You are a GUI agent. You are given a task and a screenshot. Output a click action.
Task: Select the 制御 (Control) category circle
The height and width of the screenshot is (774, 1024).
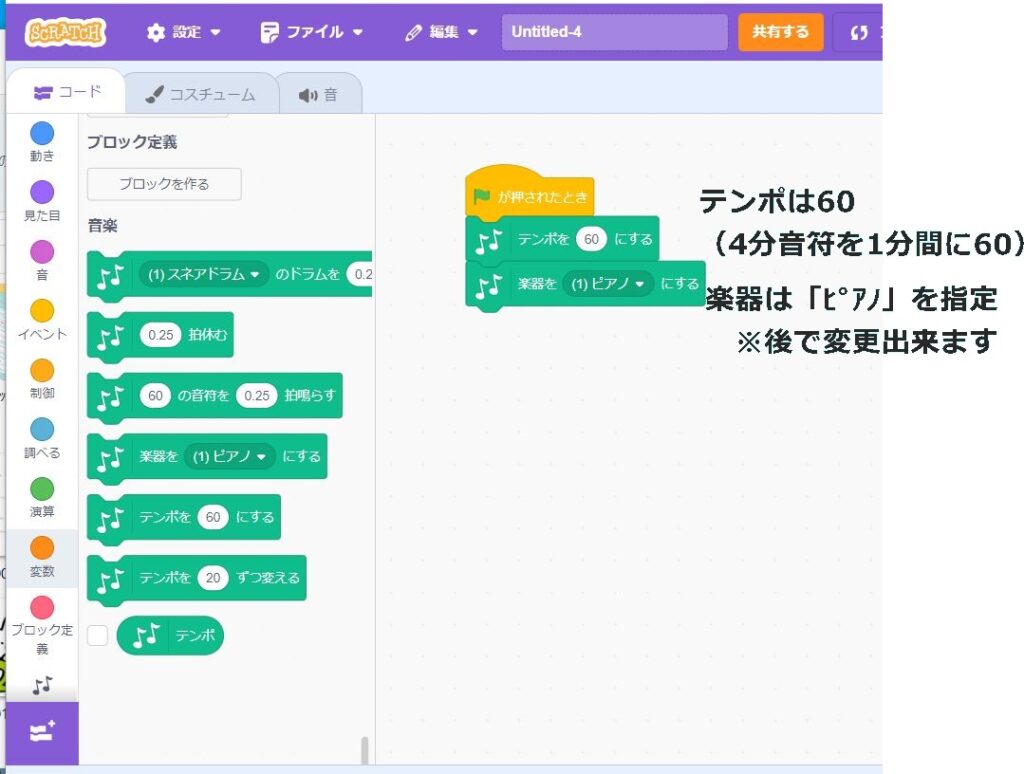tap(42, 370)
